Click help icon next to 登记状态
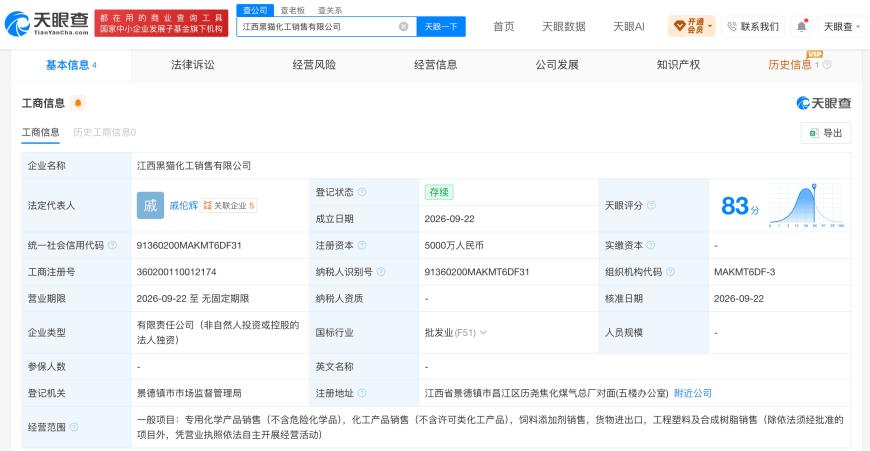This screenshot has height=451, width=870. point(362,192)
